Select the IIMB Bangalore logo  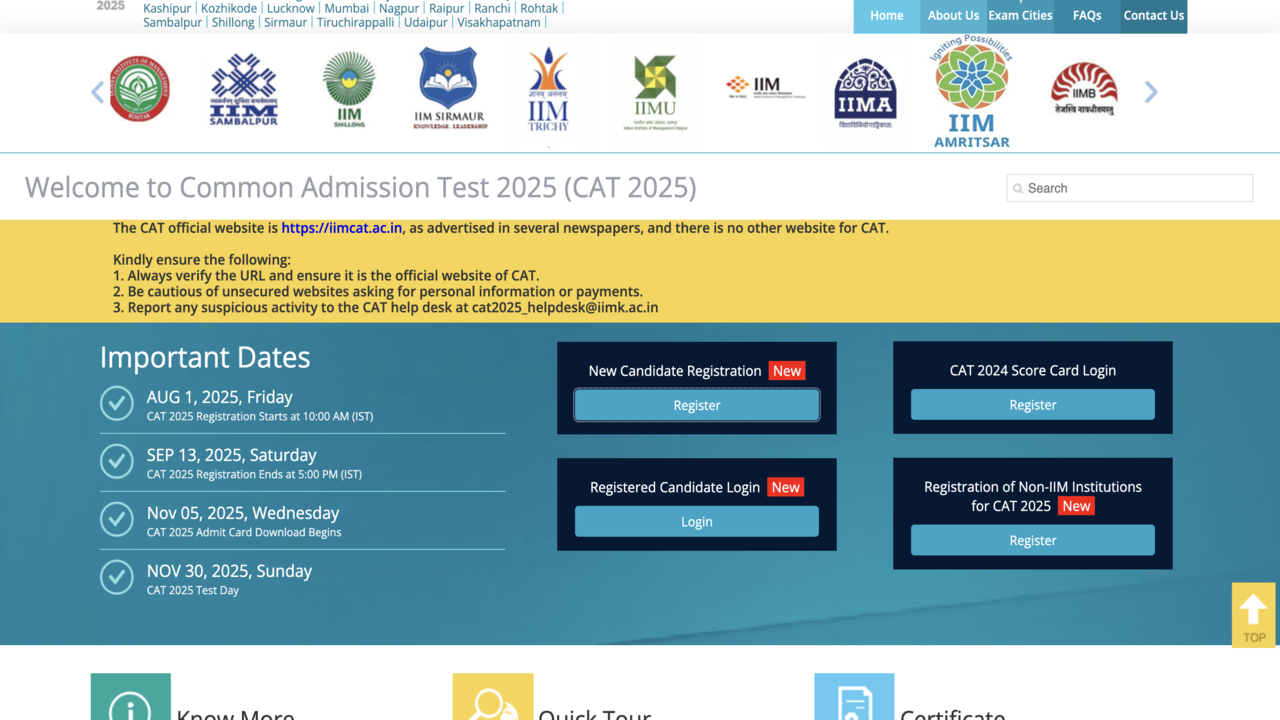[1084, 90]
